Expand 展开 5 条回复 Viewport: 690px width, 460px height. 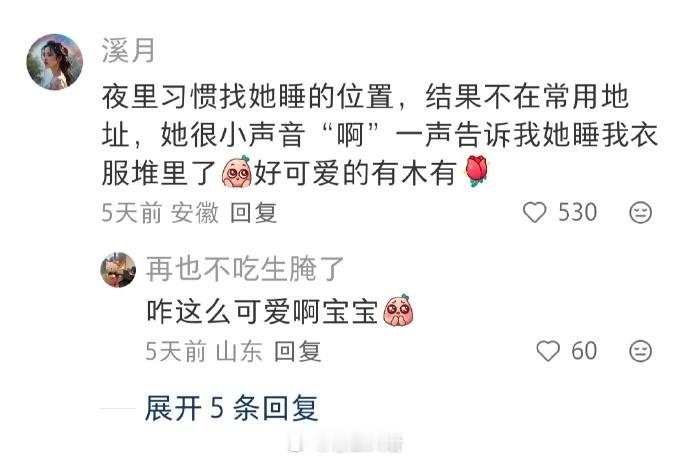pos(231,408)
